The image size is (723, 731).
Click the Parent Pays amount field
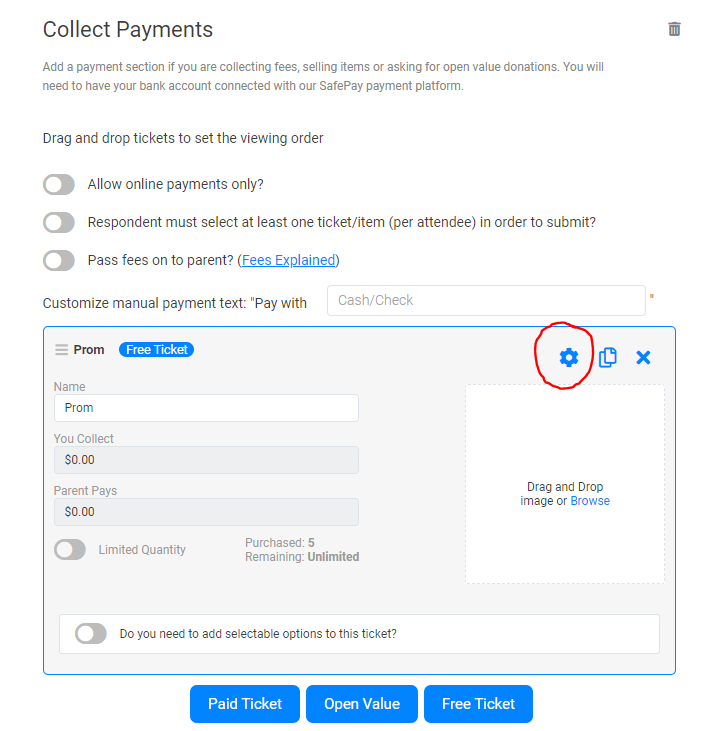click(x=206, y=512)
